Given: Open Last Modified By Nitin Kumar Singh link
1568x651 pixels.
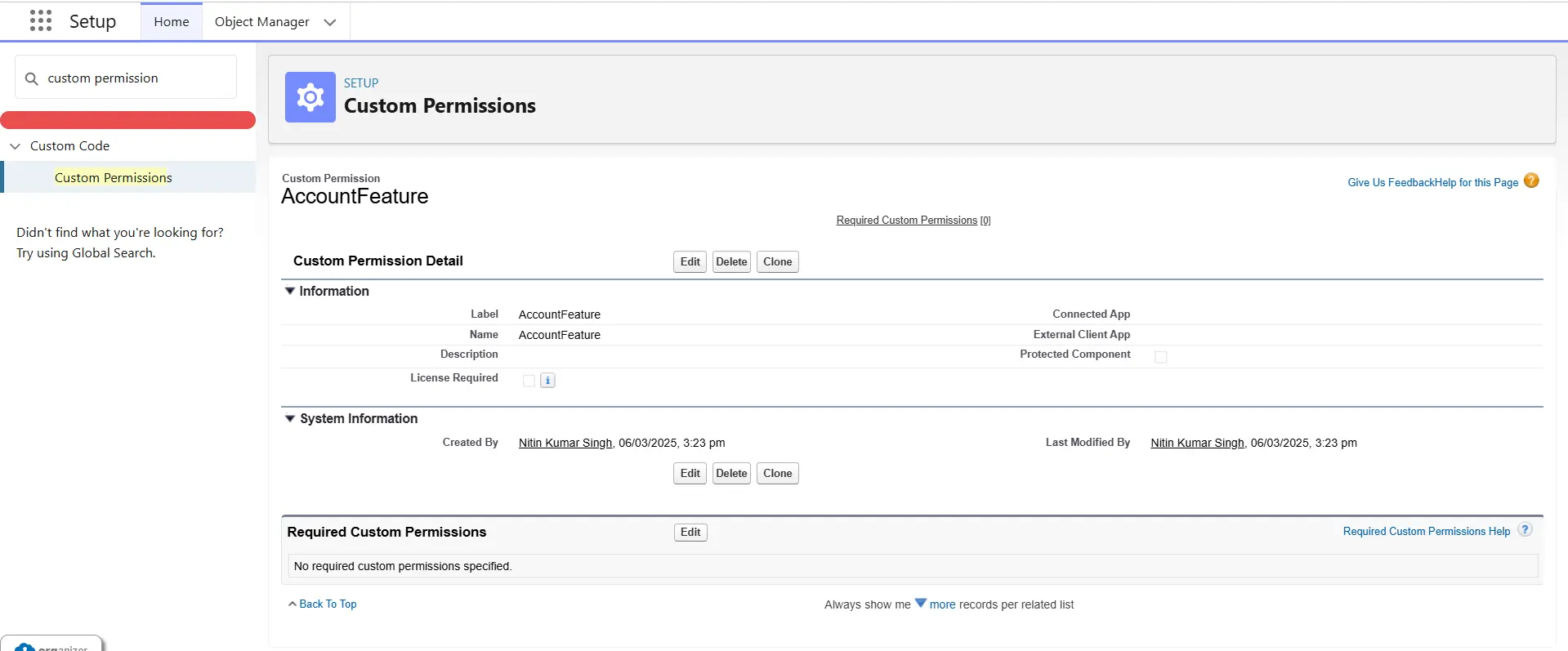Looking at the screenshot, I should tap(1198, 443).
